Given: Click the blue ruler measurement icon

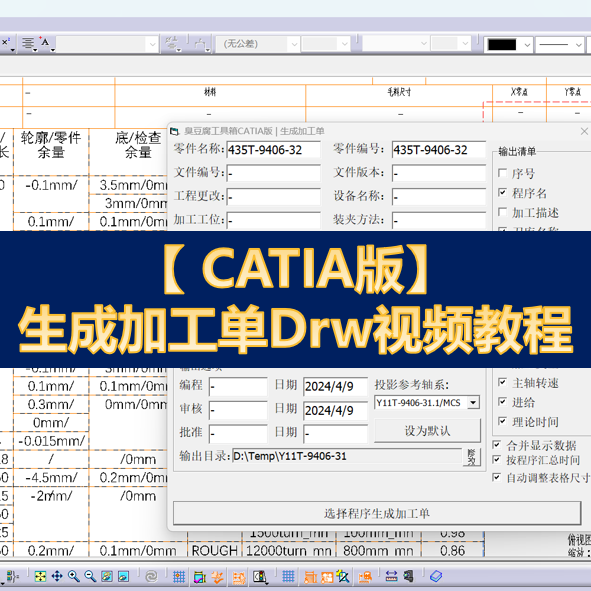Looking at the screenshot, I should tap(392, 576).
